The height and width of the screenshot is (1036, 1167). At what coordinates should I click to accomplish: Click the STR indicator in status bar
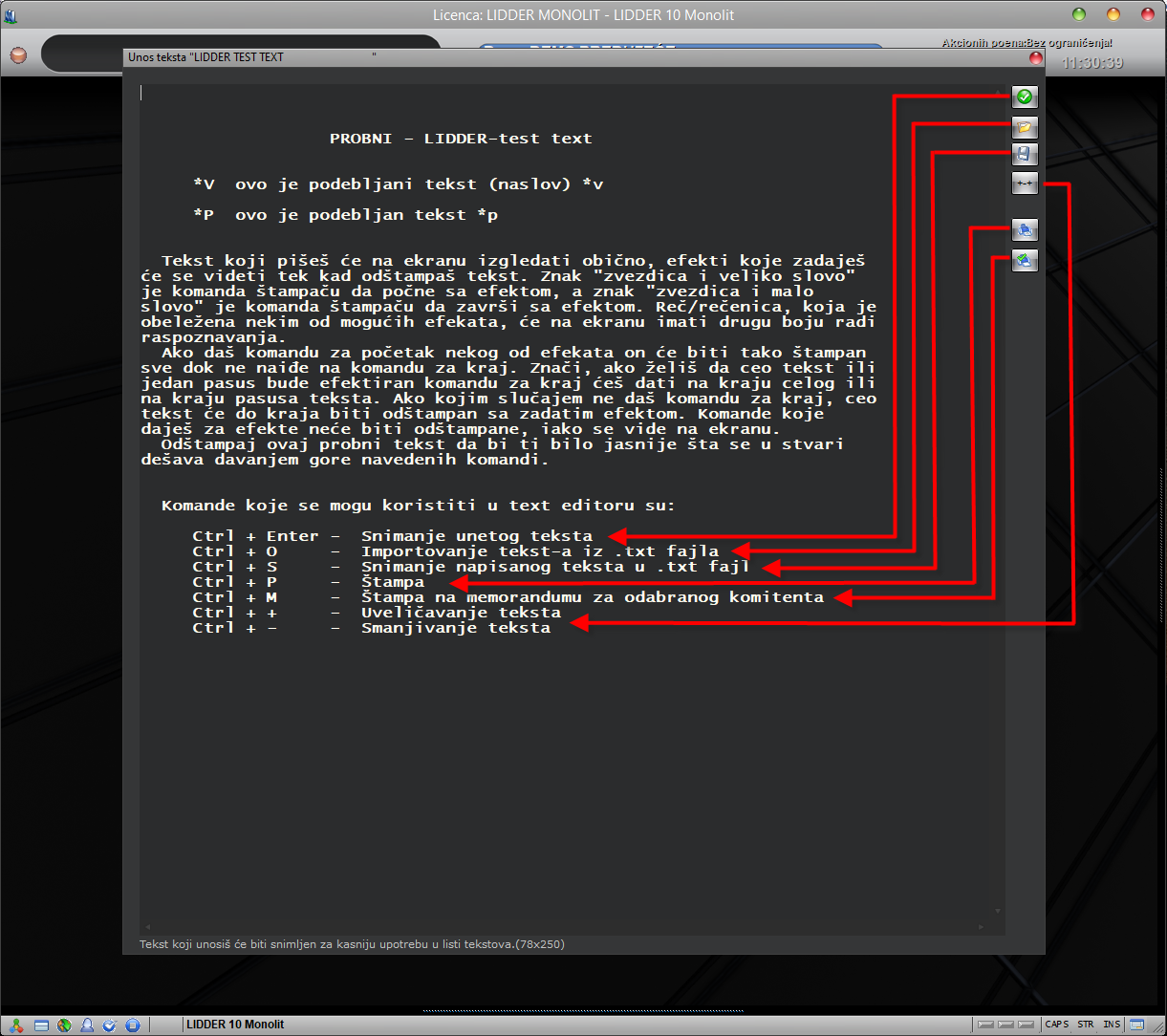point(1086,1024)
